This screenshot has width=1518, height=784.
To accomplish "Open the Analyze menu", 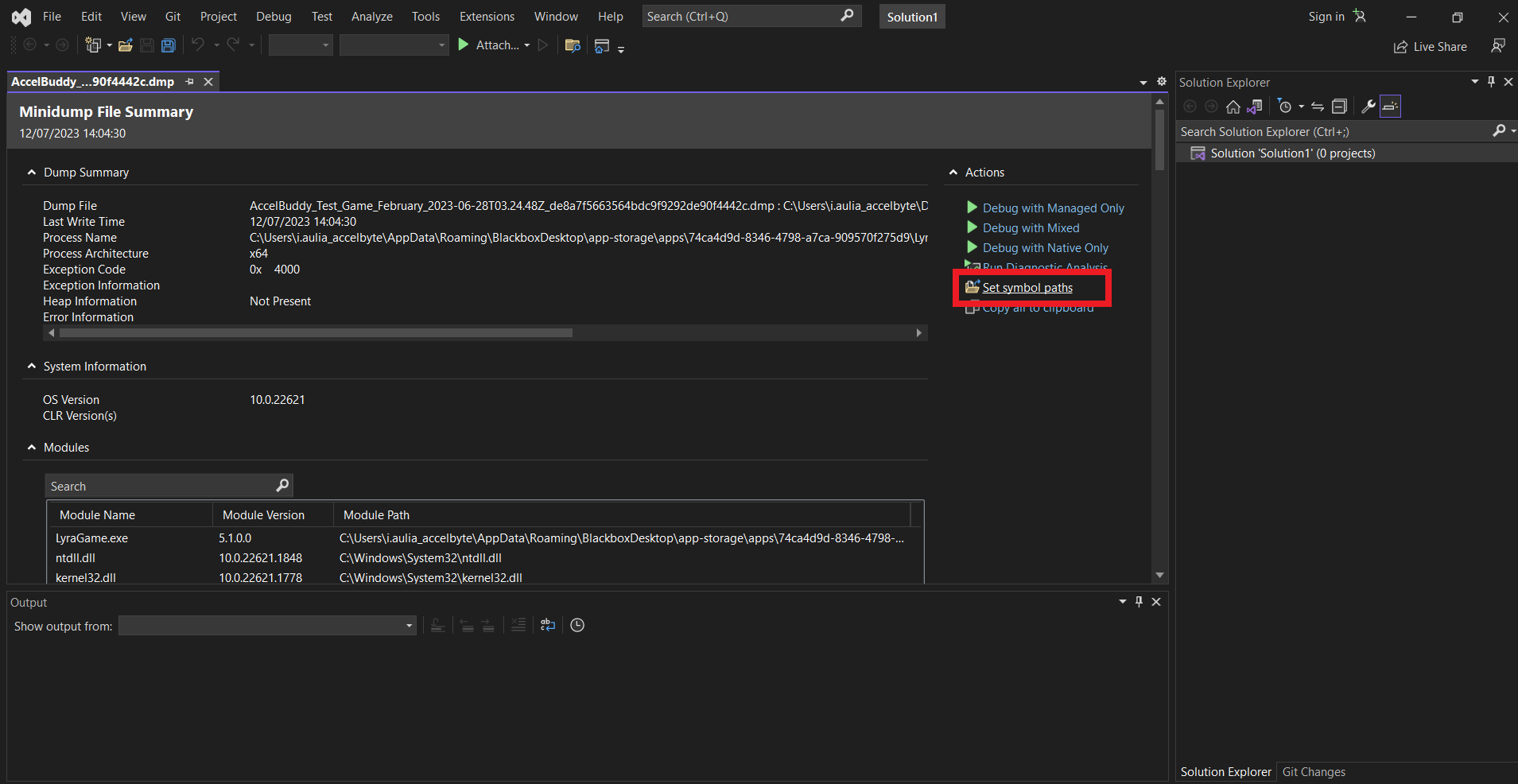I will (x=372, y=17).
